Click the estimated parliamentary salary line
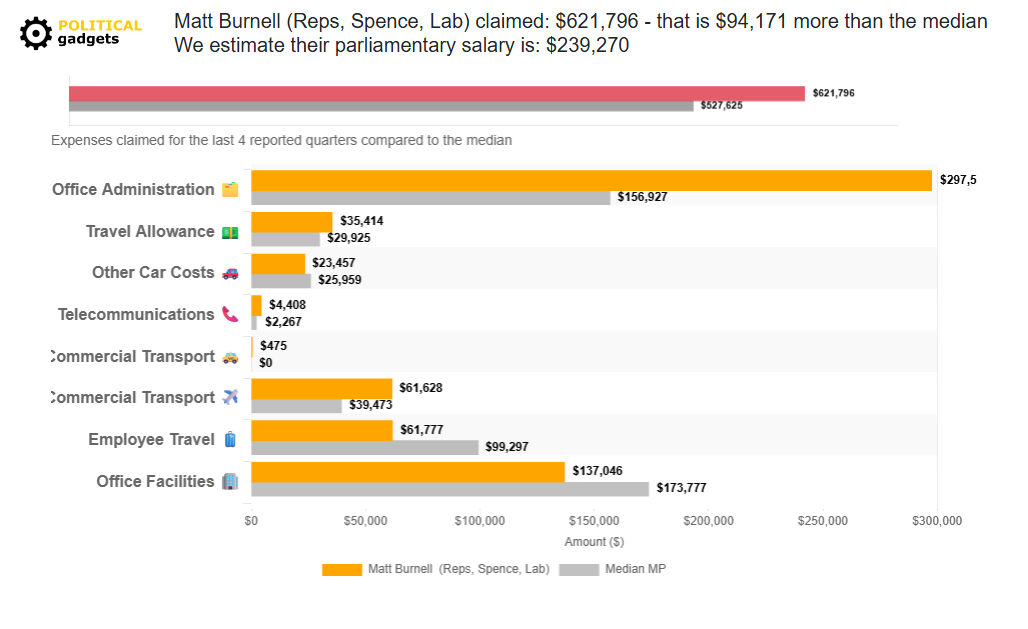Viewport: 1028px width, 629px height. point(401,45)
